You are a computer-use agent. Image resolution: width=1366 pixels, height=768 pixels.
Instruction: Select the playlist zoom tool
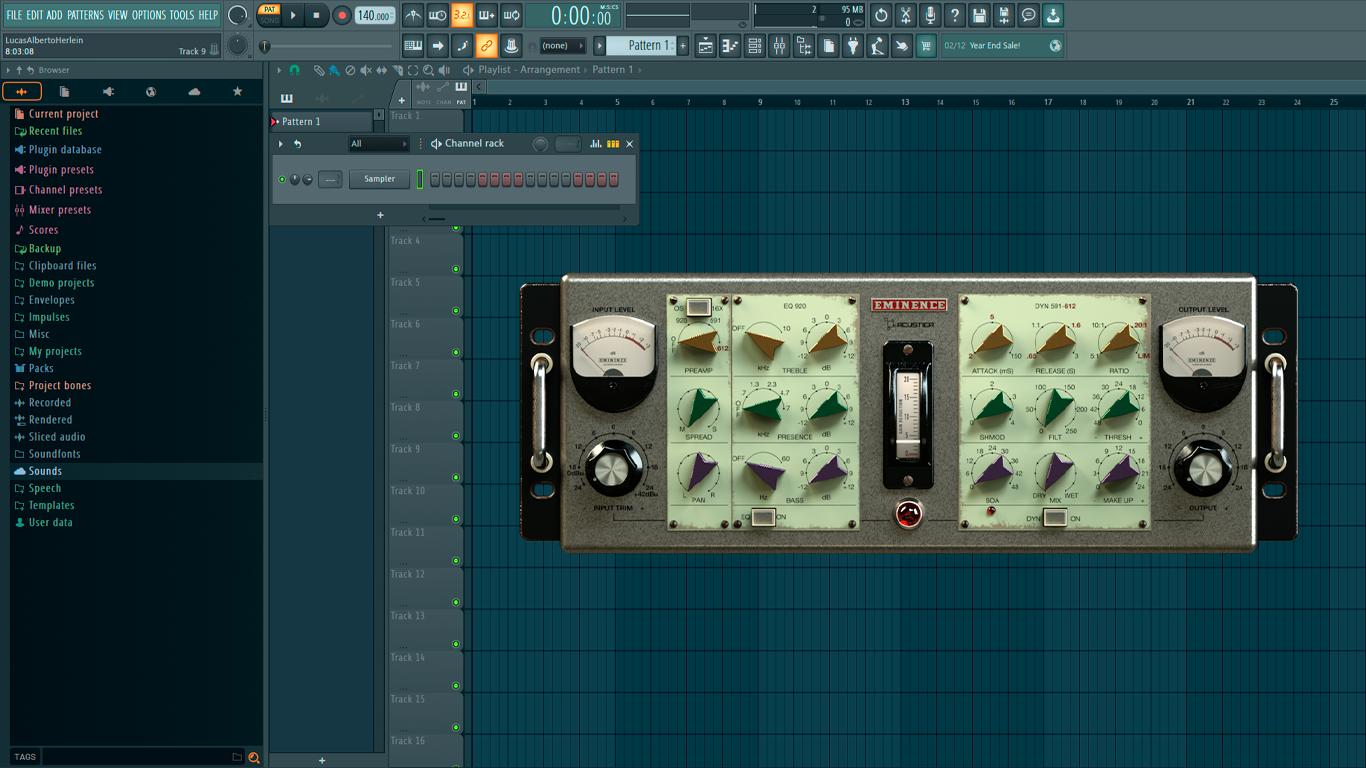point(429,70)
